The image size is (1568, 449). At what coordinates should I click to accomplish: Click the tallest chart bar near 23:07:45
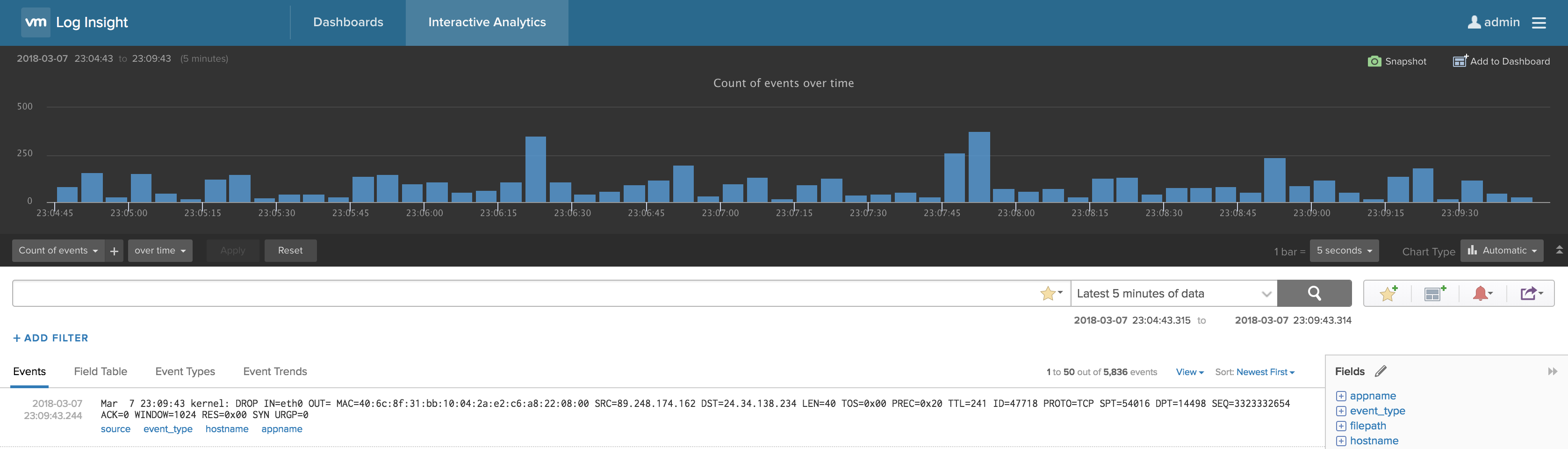(979, 167)
